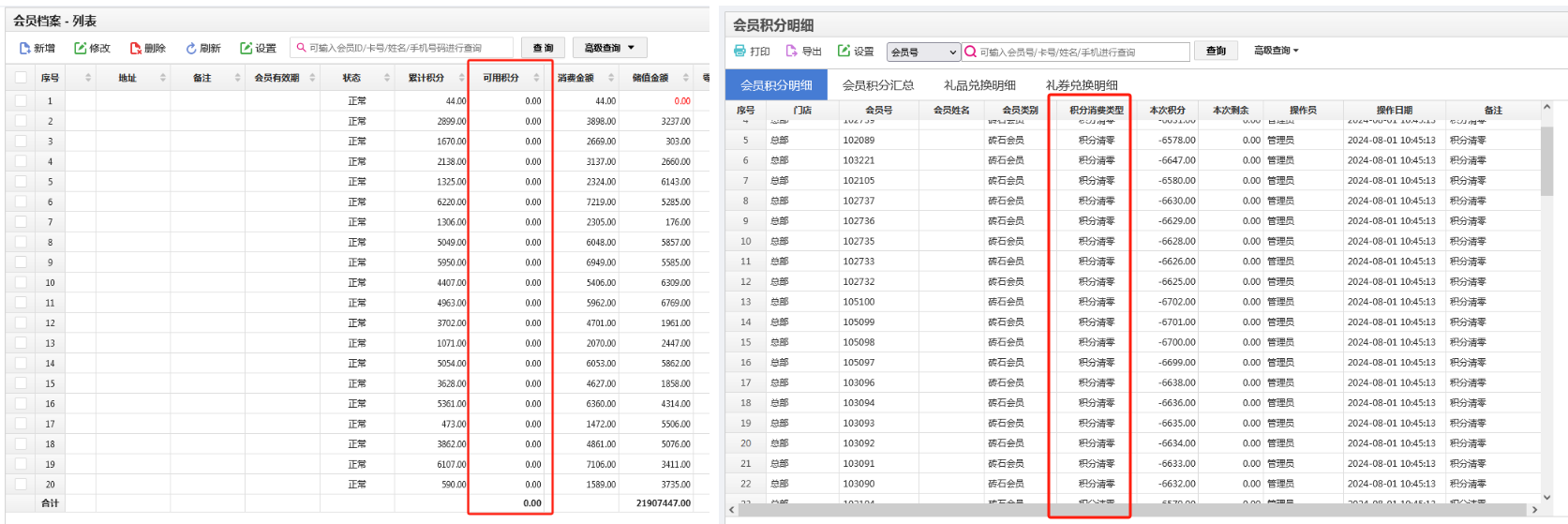
Task: Click the 会员类别 column header
Action: (x=1020, y=110)
